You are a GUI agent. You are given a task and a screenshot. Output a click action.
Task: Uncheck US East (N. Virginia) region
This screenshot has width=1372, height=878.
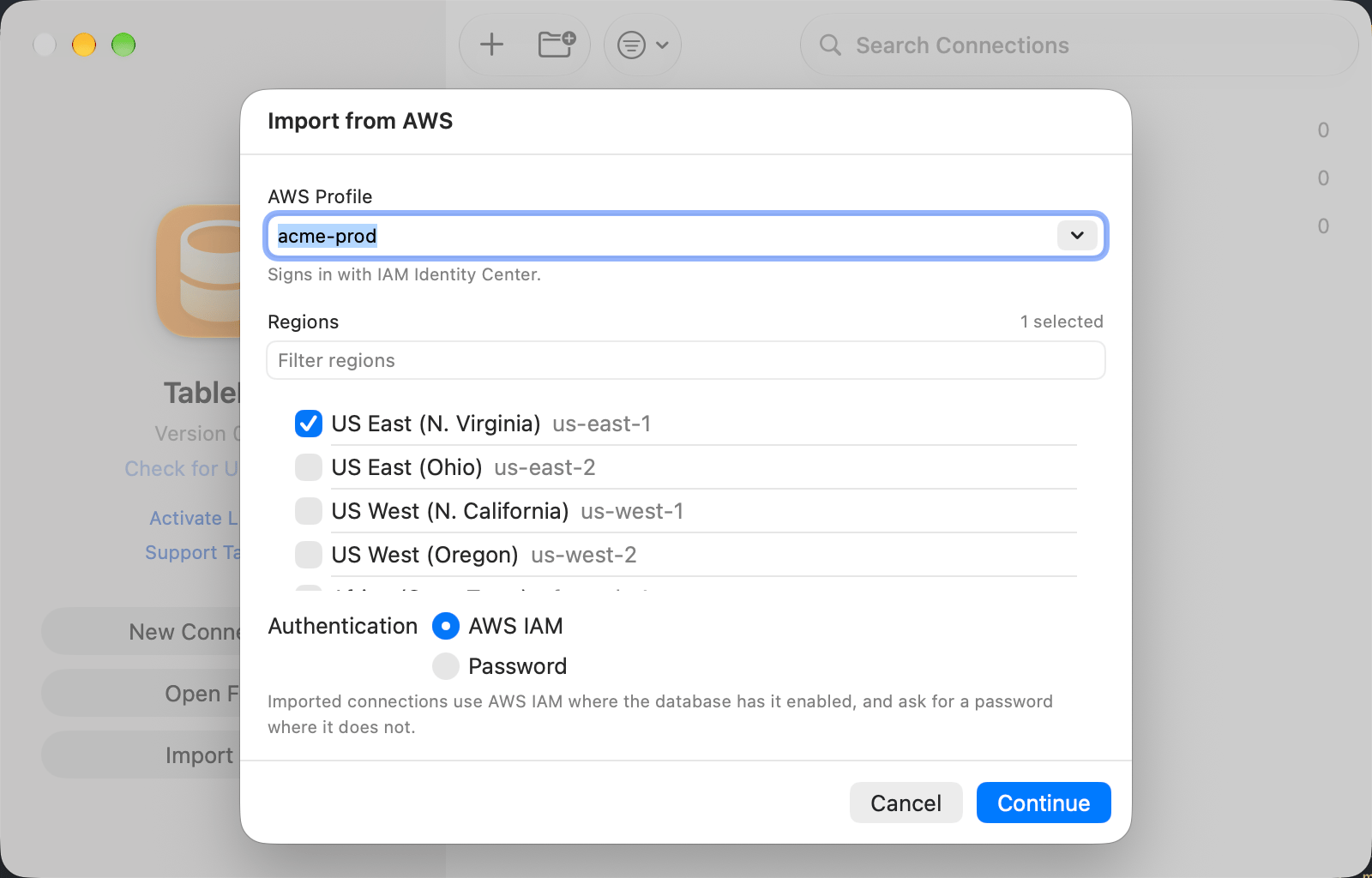(309, 424)
